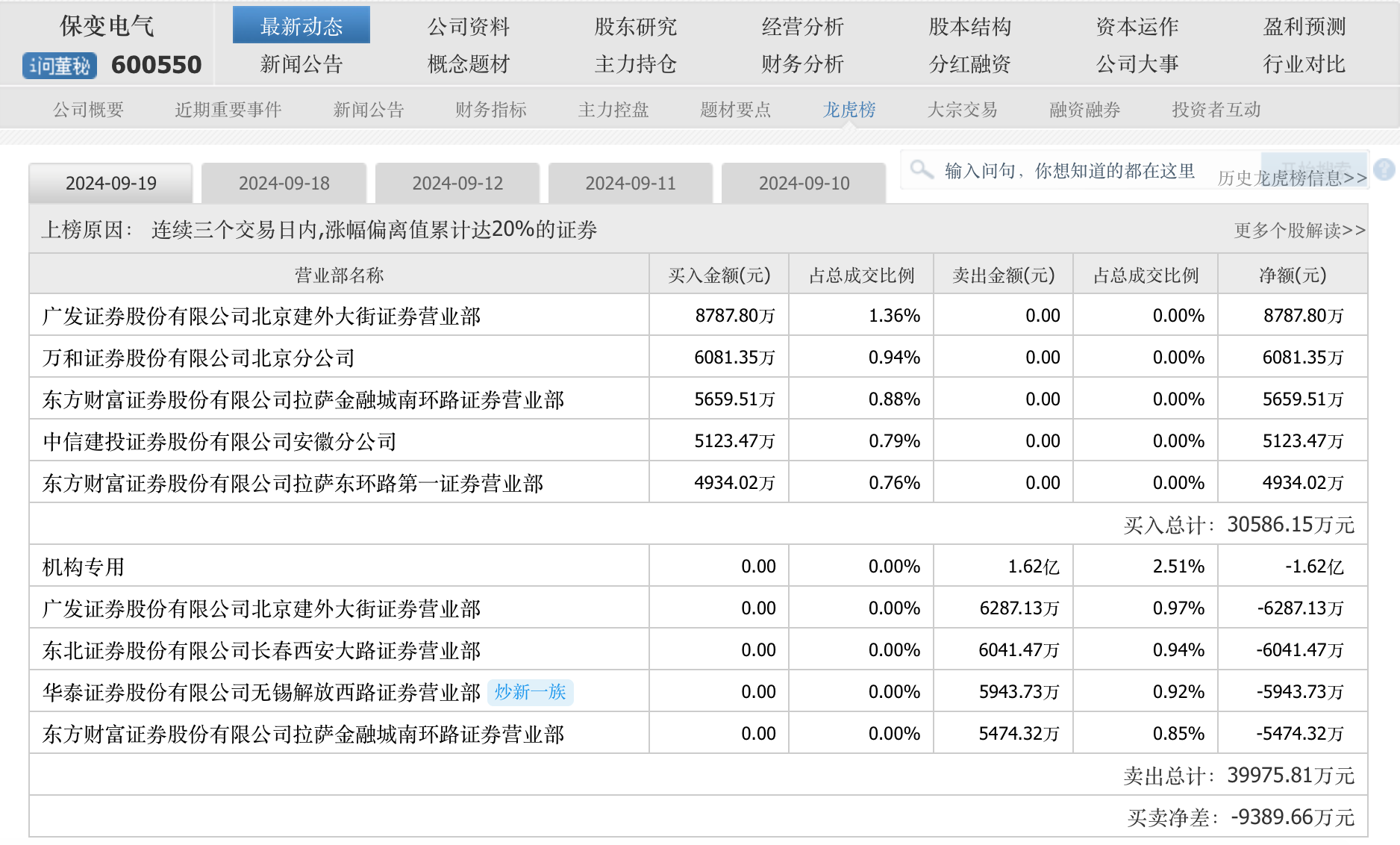Select 最新动态 in the top navigation
The image size is (1400, 845).
coord(301,27)
